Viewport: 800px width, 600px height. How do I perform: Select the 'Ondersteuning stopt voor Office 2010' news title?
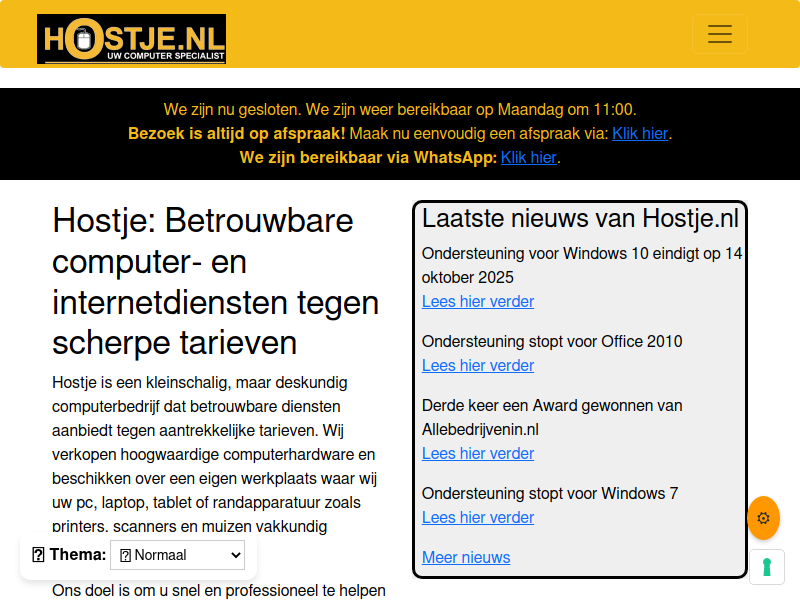[552, 341]
